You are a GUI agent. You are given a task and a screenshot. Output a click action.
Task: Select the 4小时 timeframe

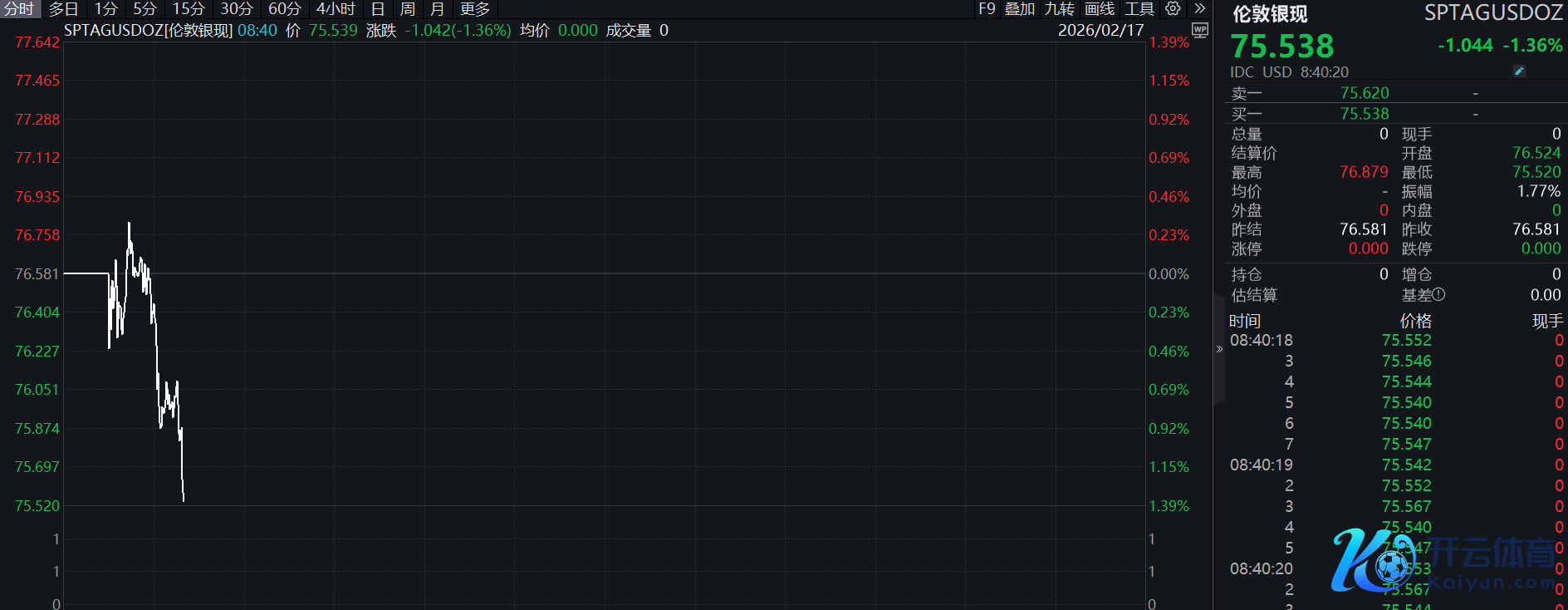click(x=336, y=9)
